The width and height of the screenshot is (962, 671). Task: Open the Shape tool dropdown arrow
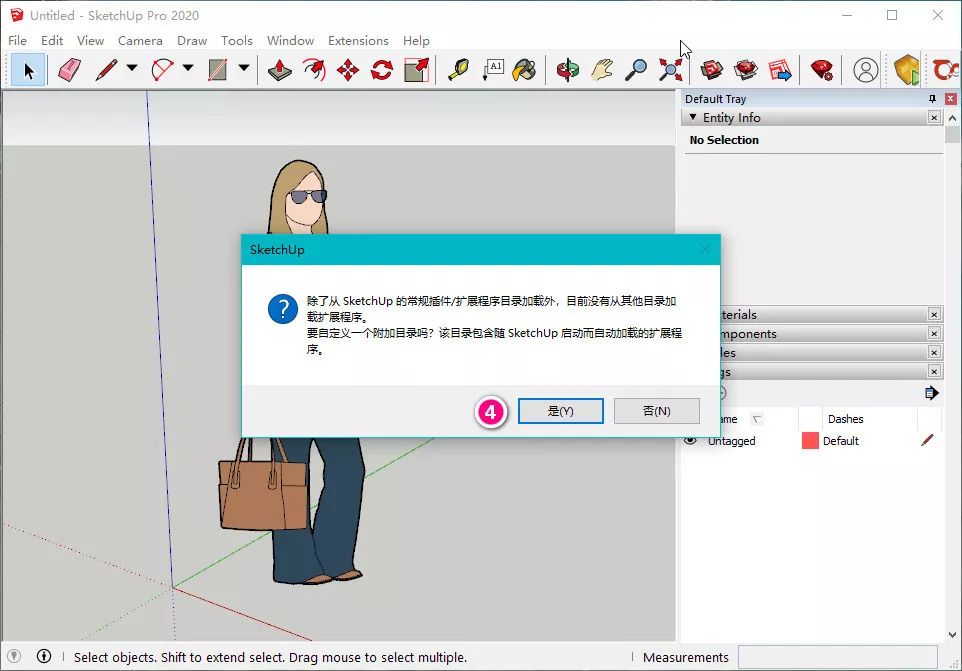[x=244, y=68]
